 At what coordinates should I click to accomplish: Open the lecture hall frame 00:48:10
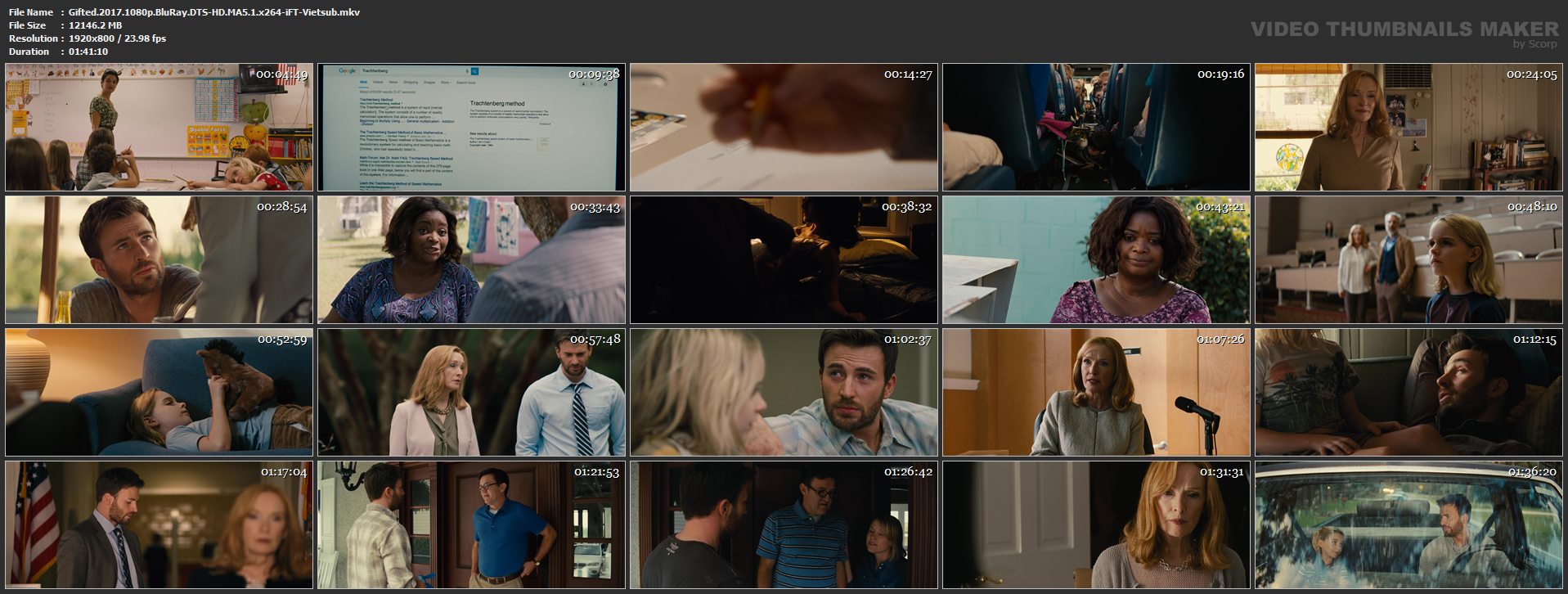[1409, 259]
